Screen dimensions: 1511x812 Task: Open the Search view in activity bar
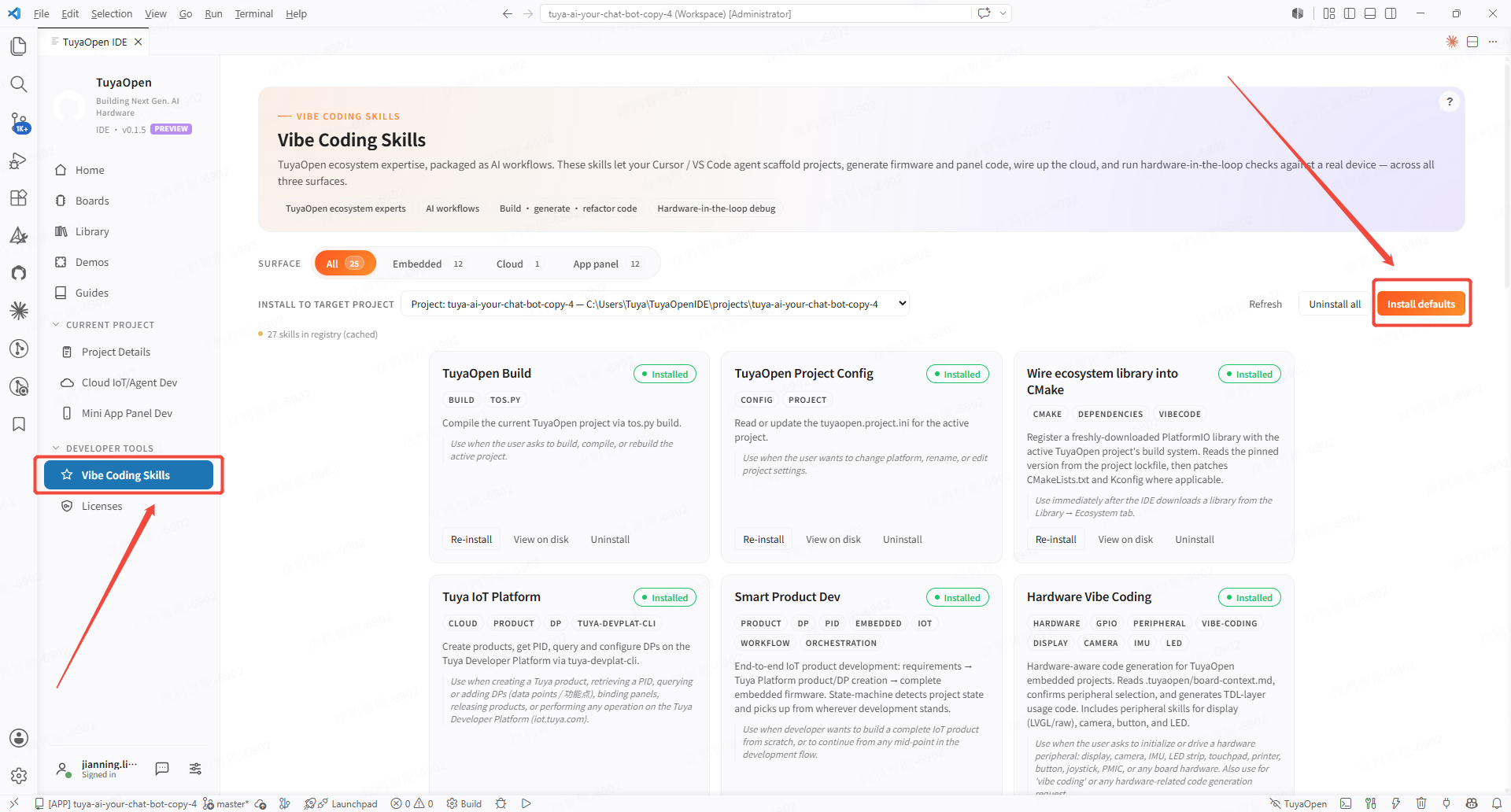click(x=19, y=84)
